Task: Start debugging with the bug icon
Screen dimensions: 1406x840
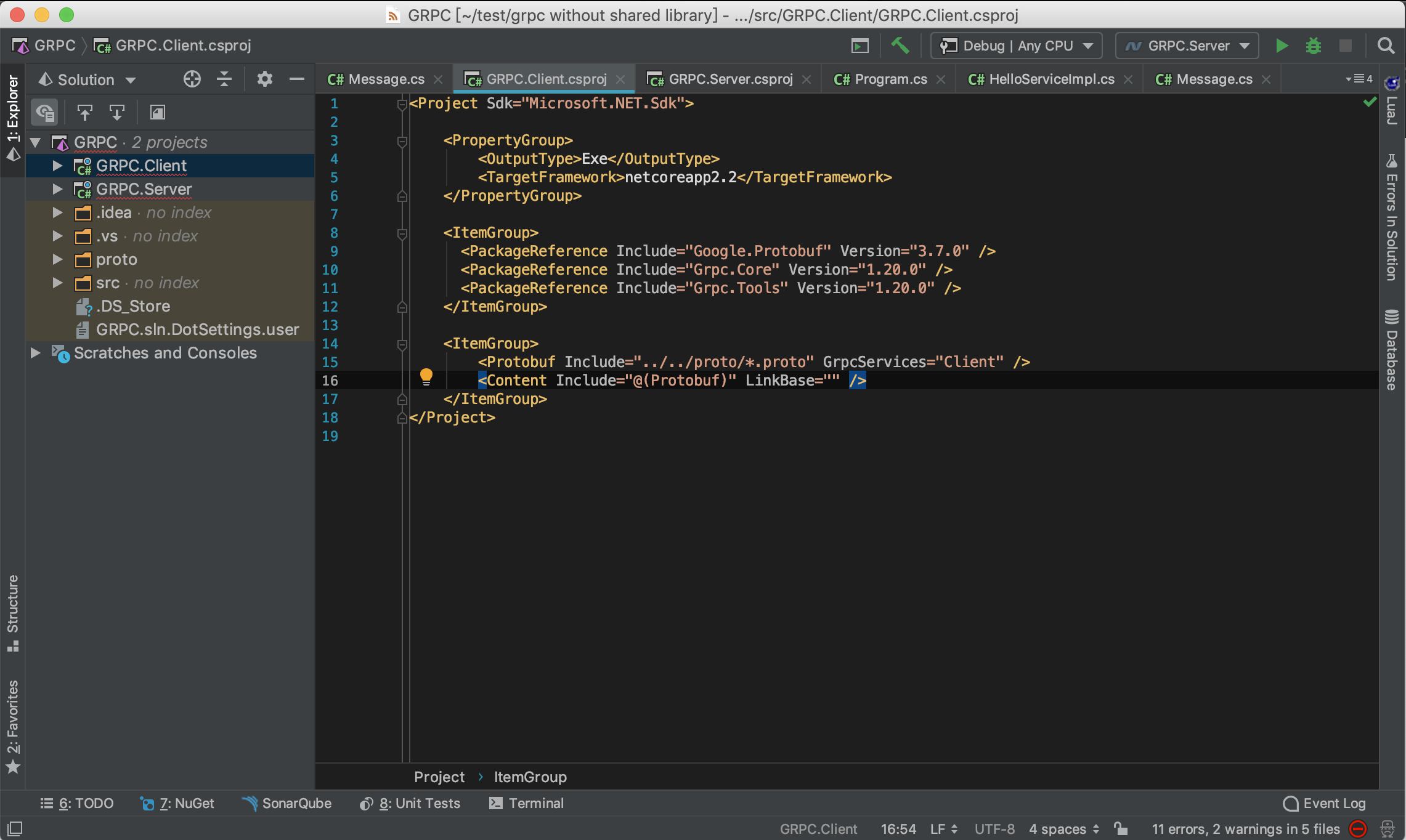Action: click(x=1314, y=46)
